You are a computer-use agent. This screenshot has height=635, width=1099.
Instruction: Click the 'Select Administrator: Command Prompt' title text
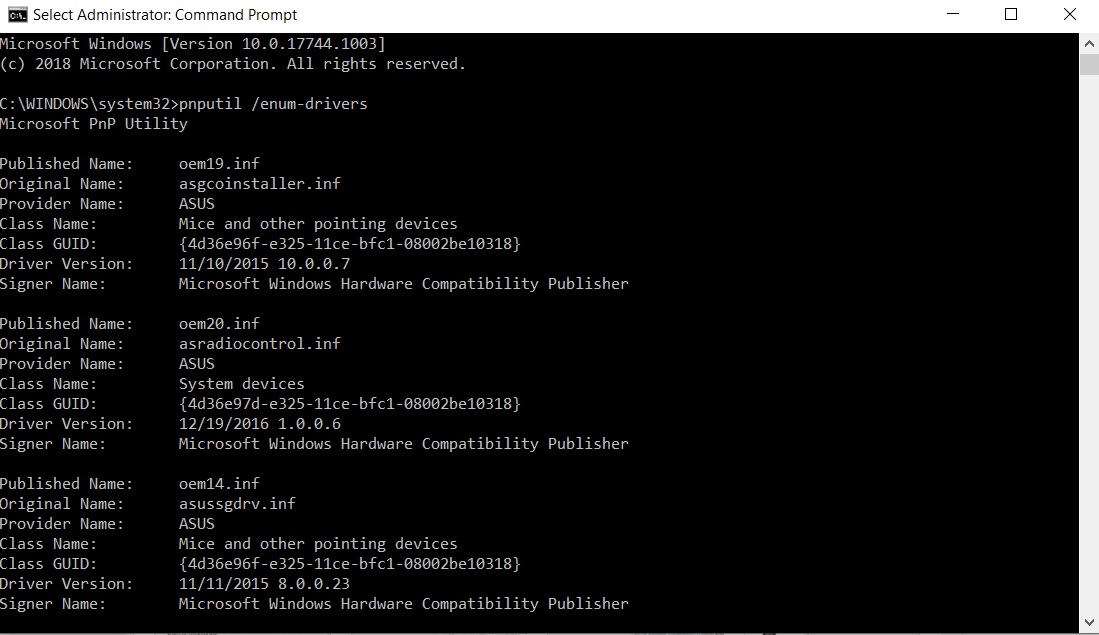[x=165, y=15]
